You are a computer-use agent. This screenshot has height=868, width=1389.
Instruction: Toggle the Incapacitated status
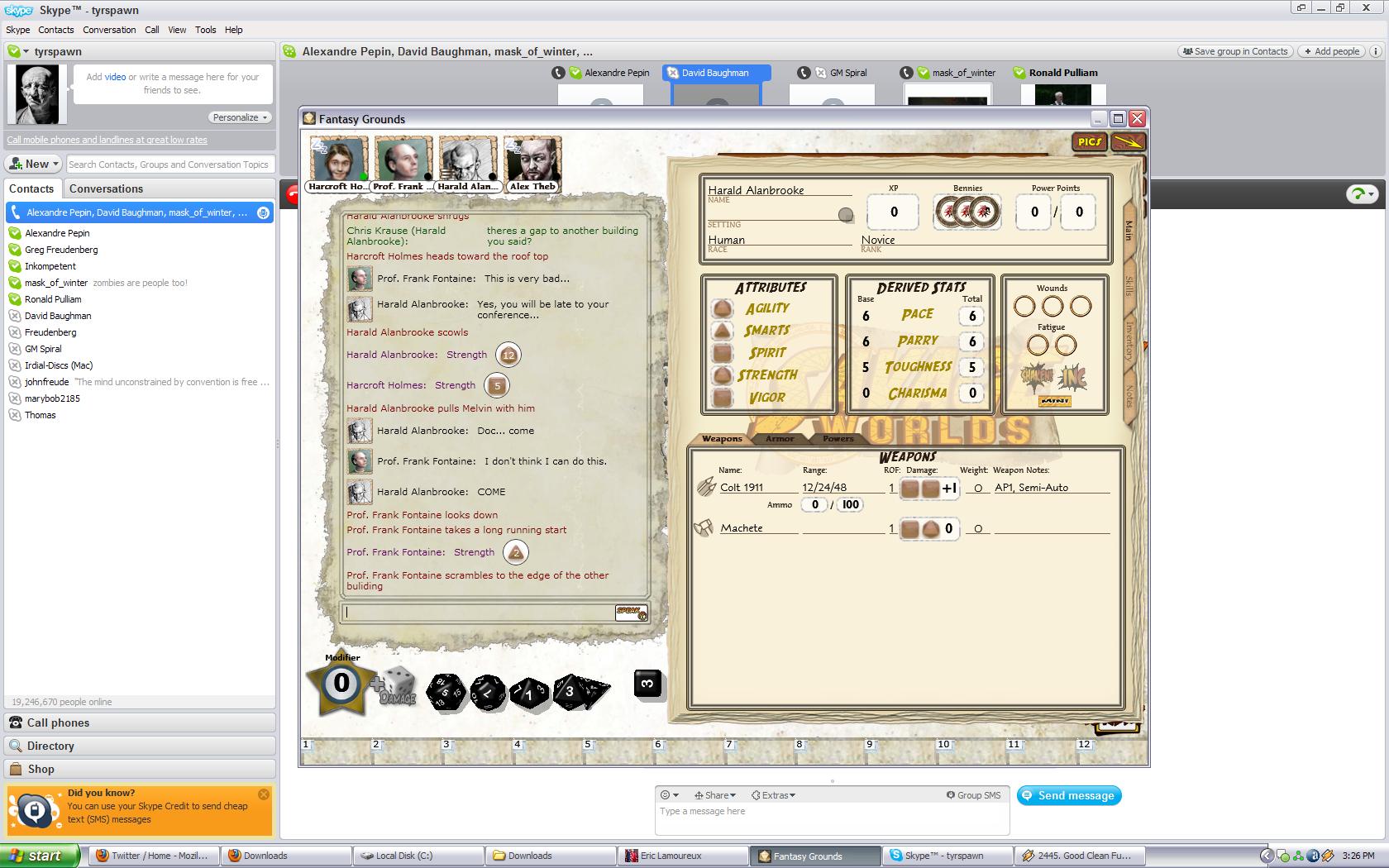click(x=1072, y=378)
